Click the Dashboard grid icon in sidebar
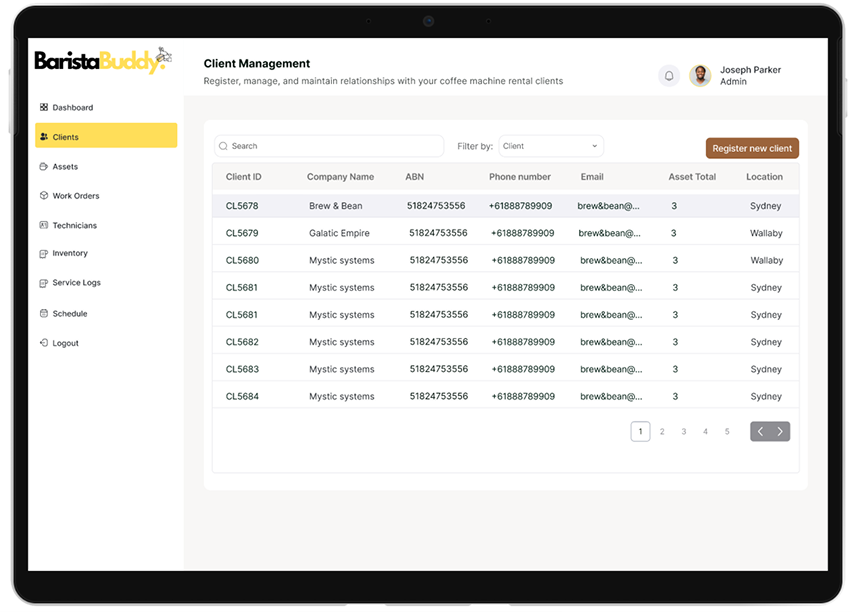Screen dimensions: 852x612 click(x=44, y=107)
